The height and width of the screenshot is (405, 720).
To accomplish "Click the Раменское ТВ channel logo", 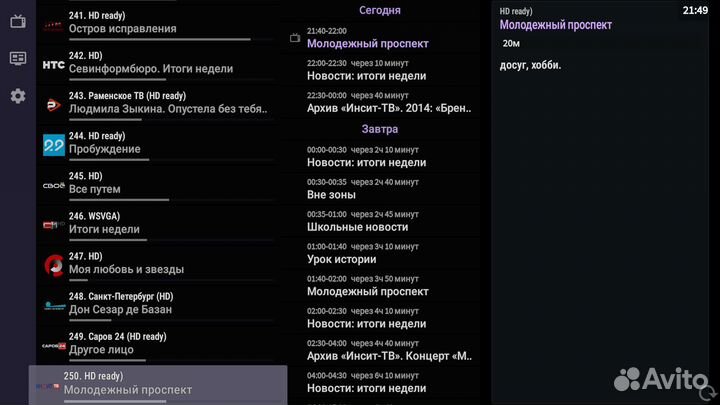I will click(x=54, y=105).
